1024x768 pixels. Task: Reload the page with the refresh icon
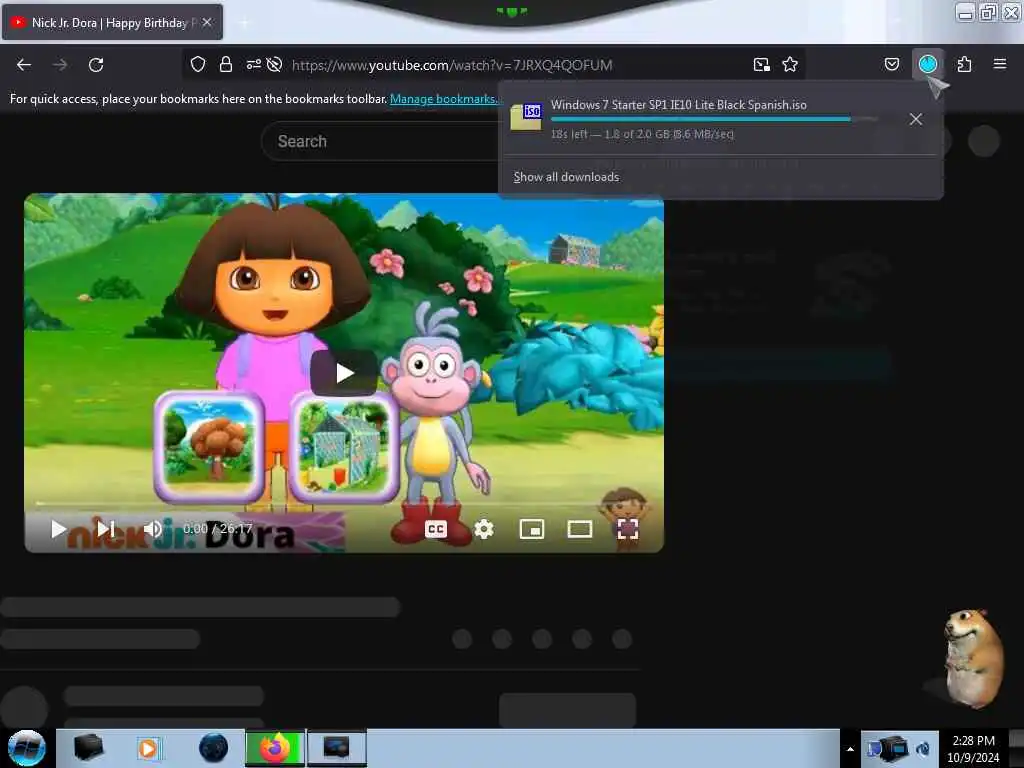96,65
